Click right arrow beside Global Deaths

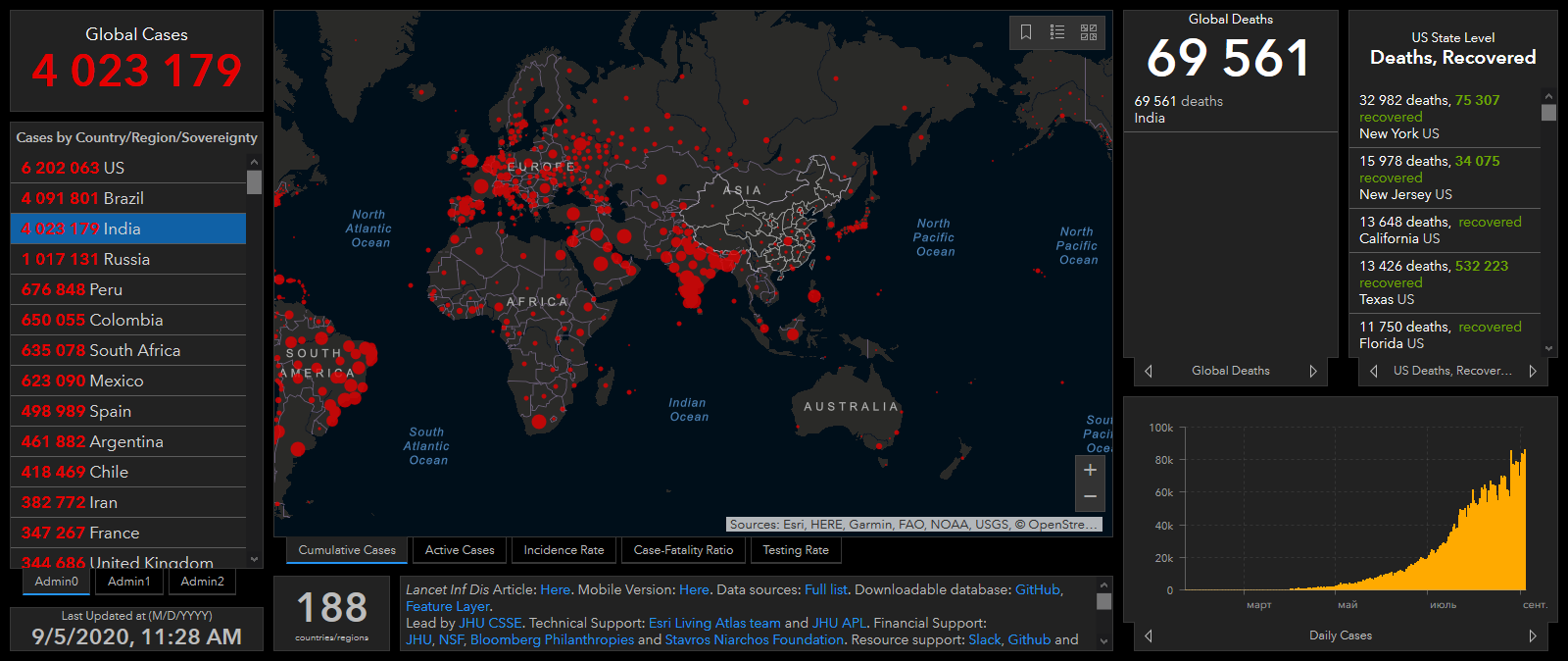pos(1313,371)
